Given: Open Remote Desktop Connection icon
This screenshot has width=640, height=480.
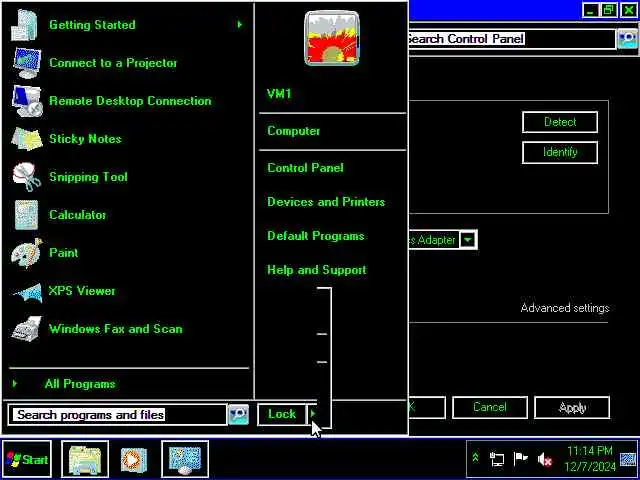Looking at the screenshot, I should (27, 101).
